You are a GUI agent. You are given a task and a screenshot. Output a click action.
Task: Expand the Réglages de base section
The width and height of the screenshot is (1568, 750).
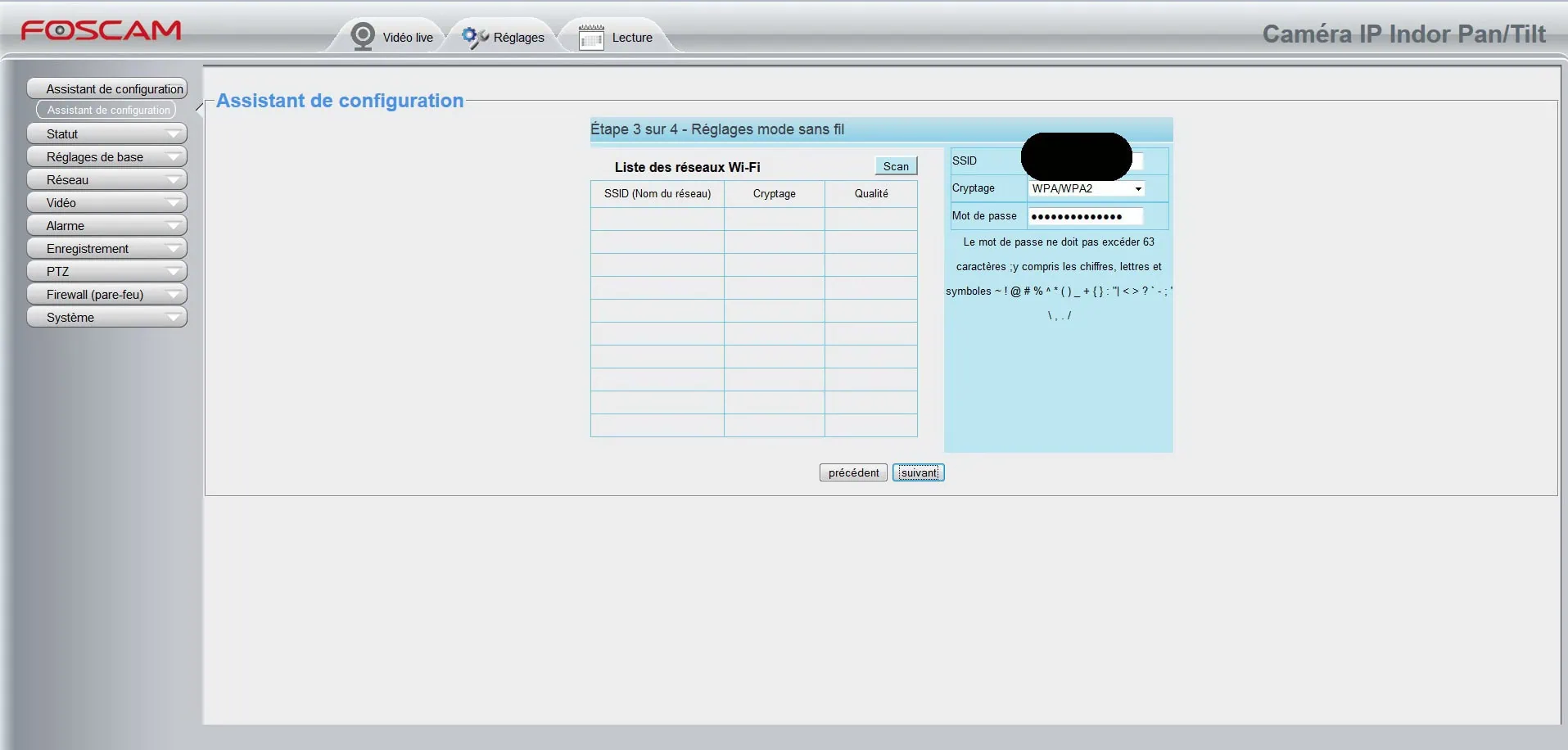pos(106,156)
